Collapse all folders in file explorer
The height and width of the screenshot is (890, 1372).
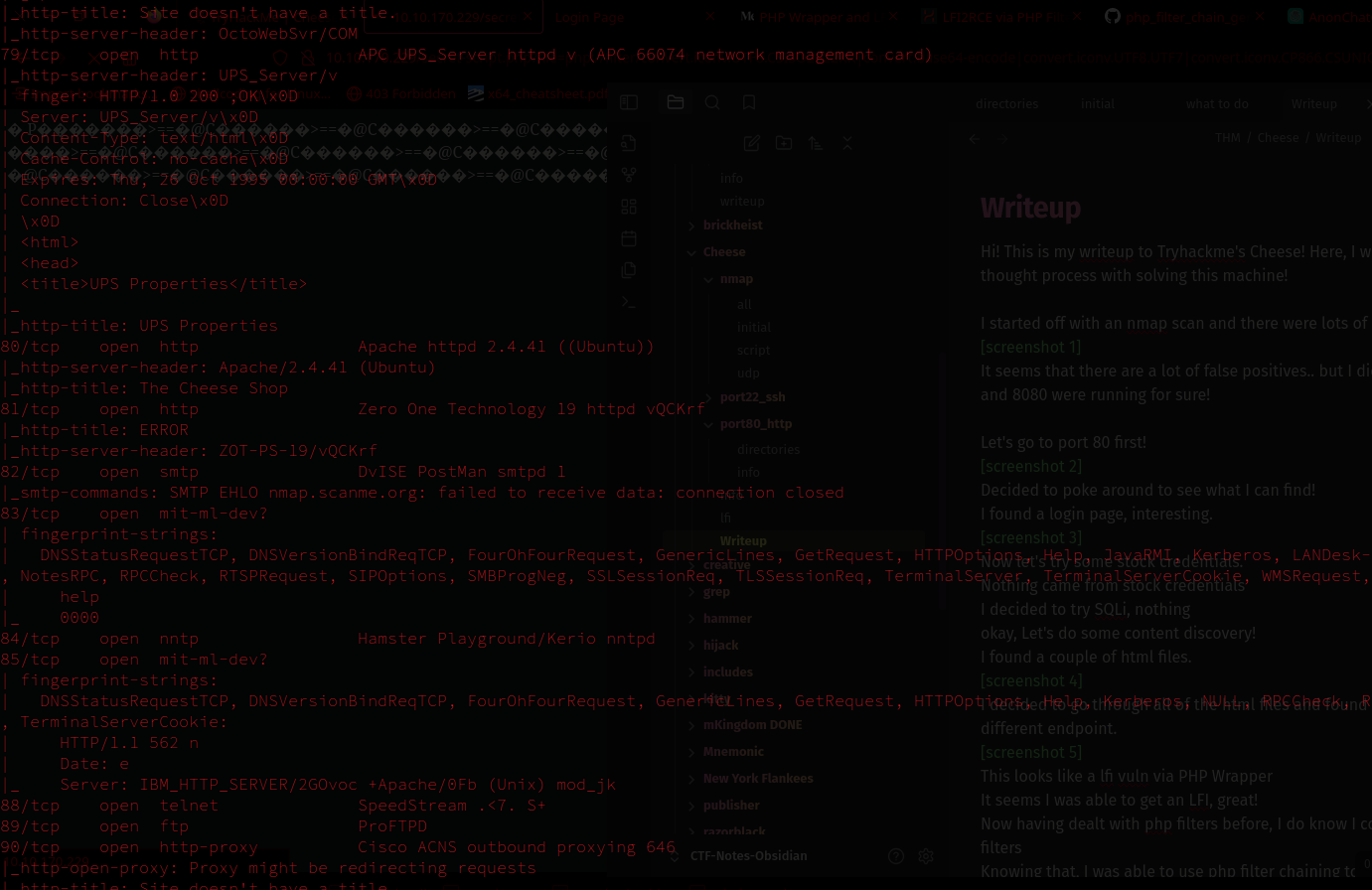click(847, 143)
